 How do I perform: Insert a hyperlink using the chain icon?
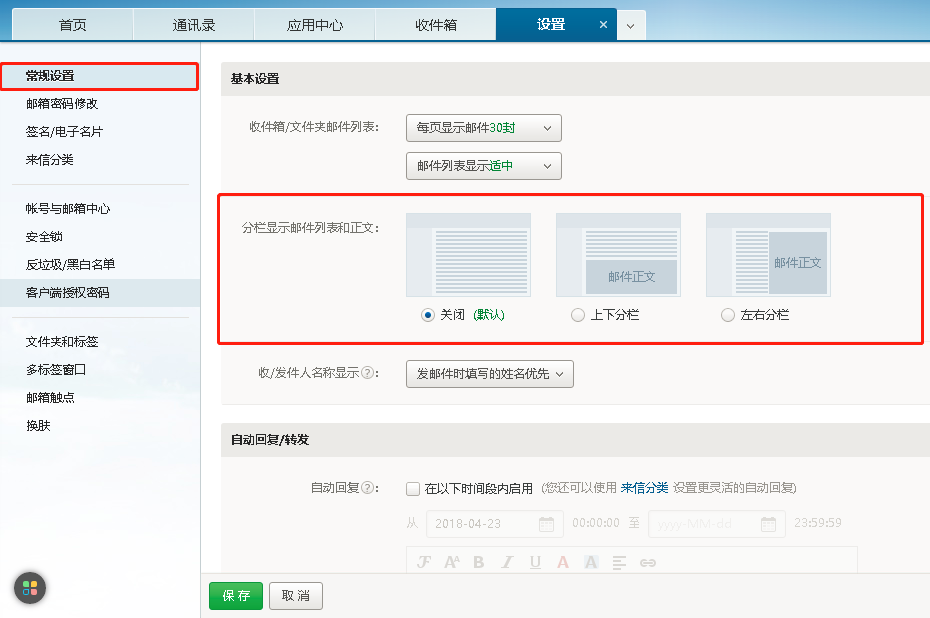pyautogui.click(x=649, y=562)
